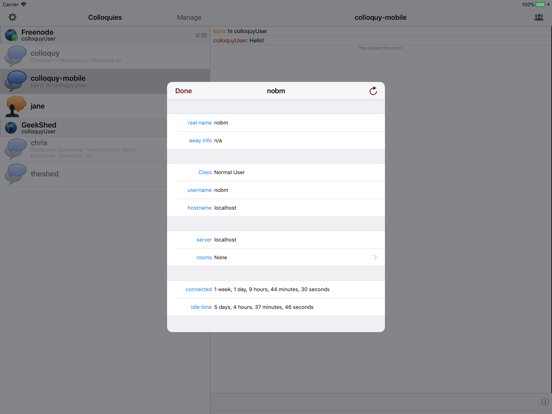Click jane's avatar icon

coord(15,106)
